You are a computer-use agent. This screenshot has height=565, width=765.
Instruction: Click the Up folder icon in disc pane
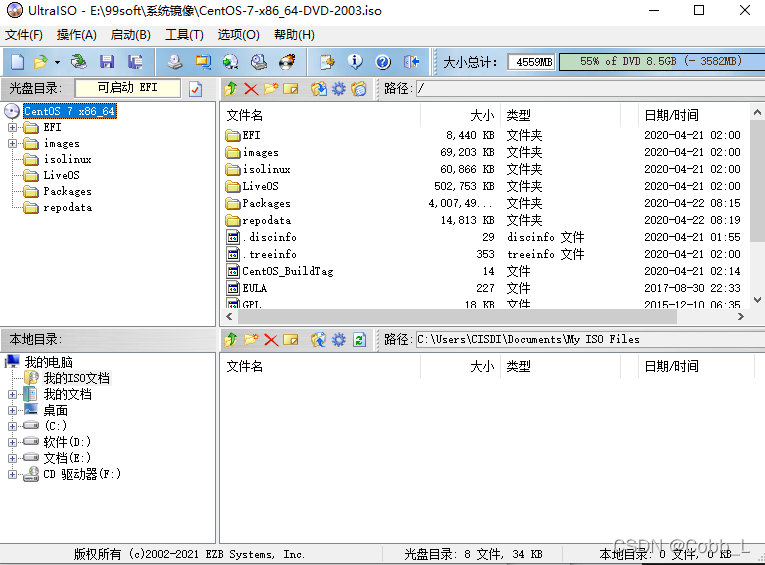point(231,88)
